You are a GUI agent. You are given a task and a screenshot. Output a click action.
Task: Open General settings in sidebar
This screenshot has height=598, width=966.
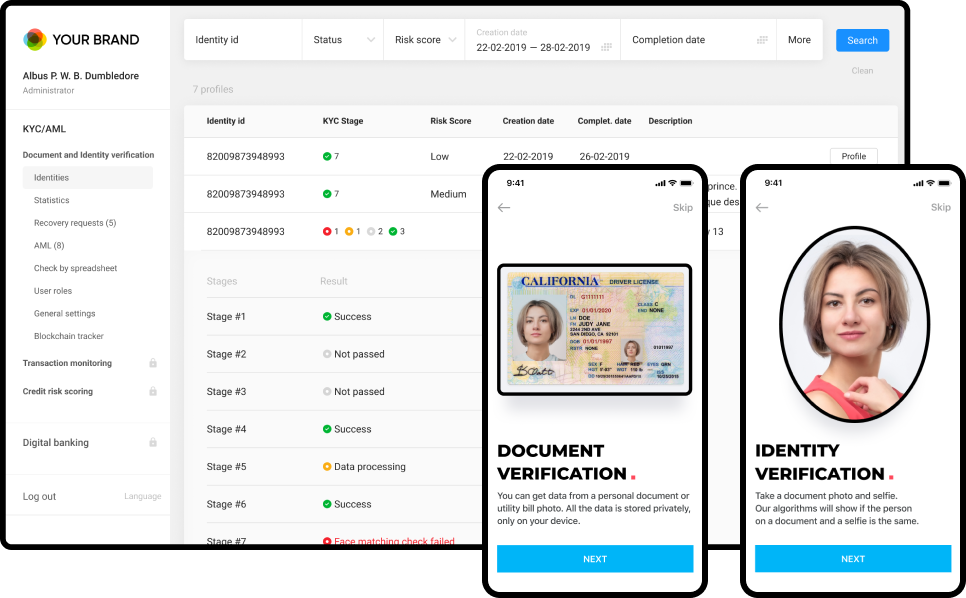(x=65, y=313)
